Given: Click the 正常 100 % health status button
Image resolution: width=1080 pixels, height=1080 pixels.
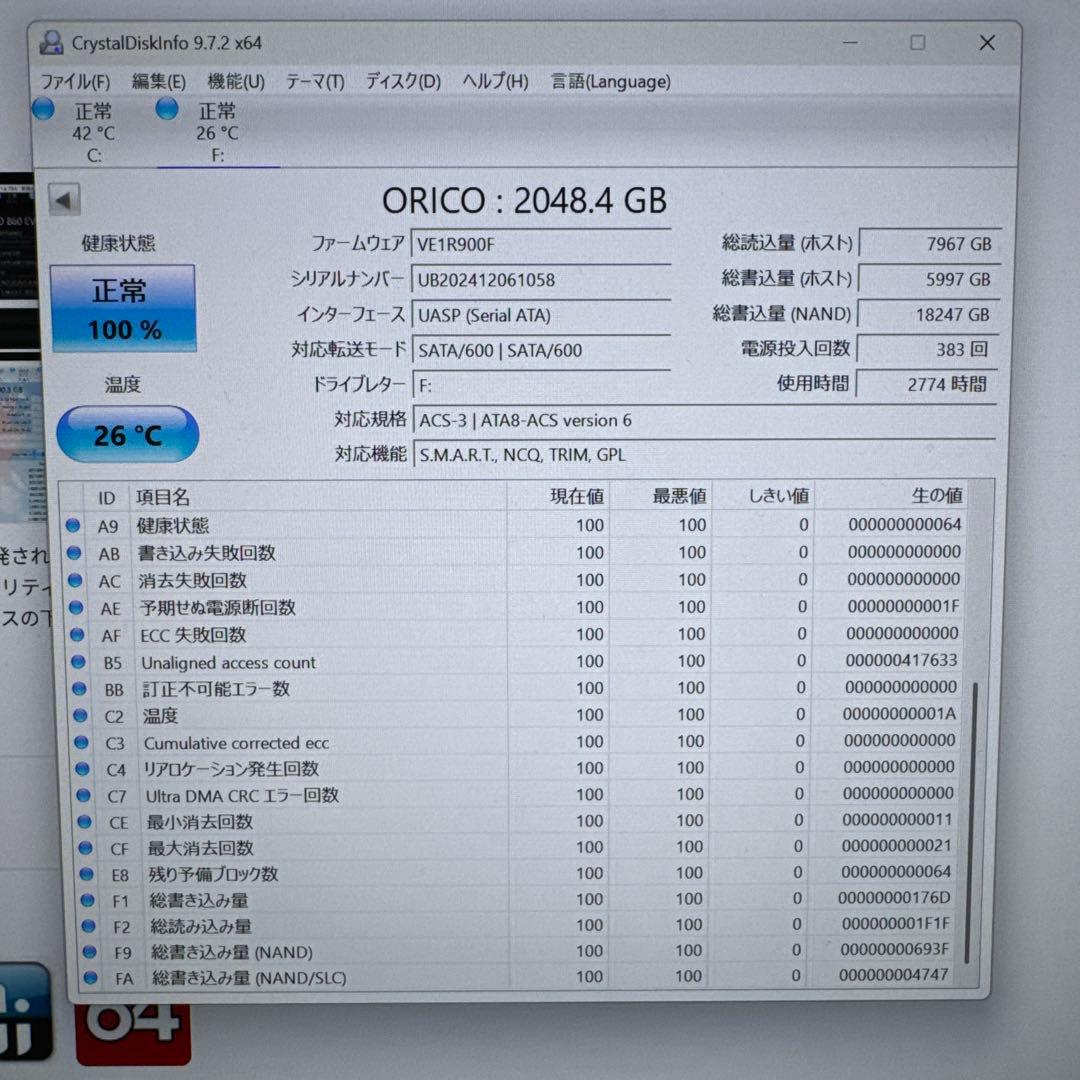Looking at the screenshot, I should point(123,309).
